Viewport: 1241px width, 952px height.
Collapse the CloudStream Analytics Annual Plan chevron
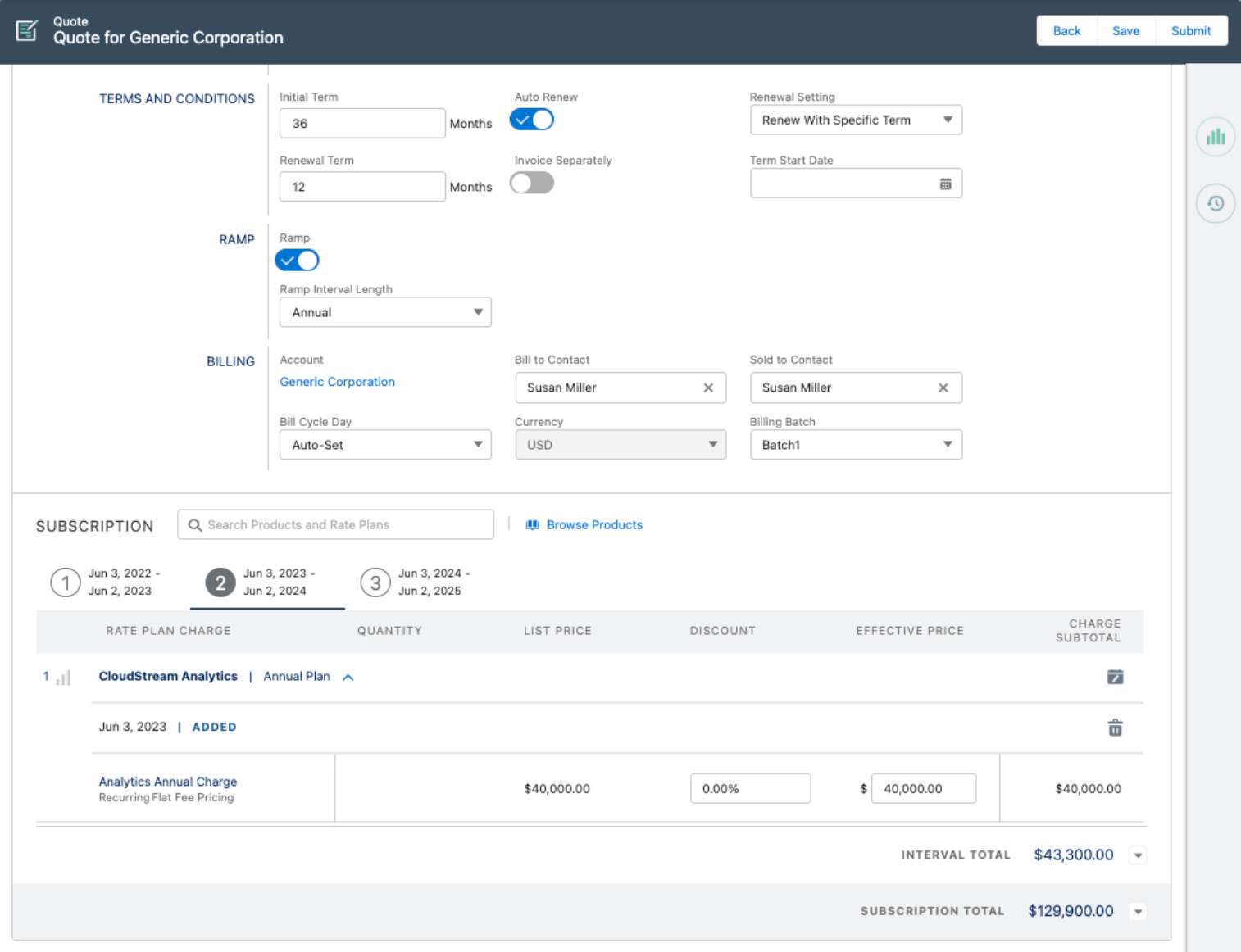[348, 678]
